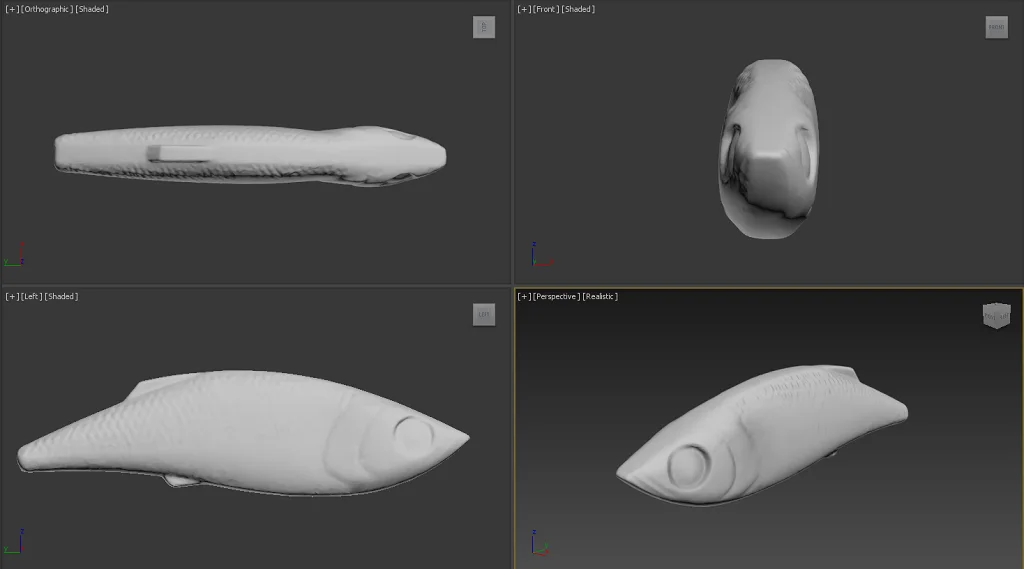The width and height of the screenshot is (1024, 569).
Task: Select the fish model in the Left viewport
Action: pos(250,430)
